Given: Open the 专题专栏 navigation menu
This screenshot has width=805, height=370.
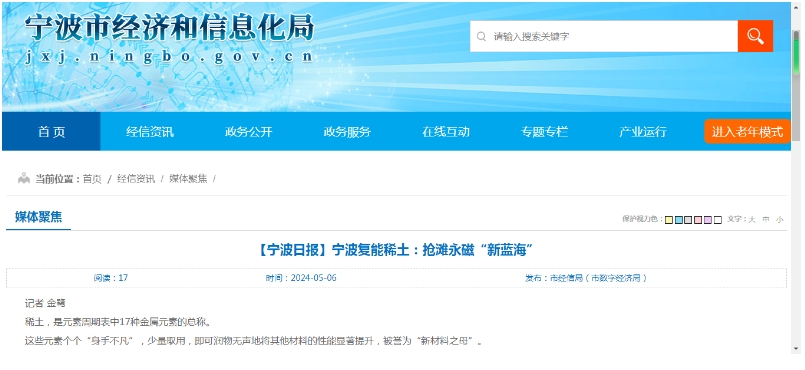Looking at the screenshot, I should (544, 132).
